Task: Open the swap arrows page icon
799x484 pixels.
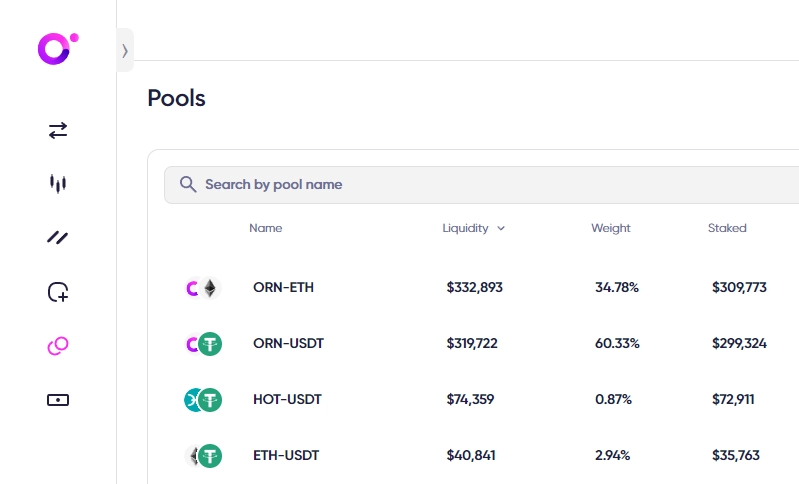Action: click(58, 131)
